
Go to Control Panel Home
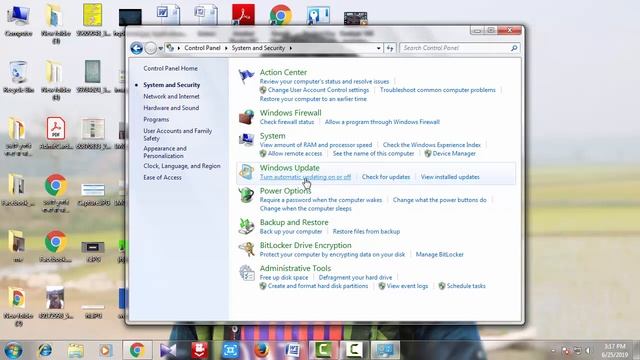[170, 69]
